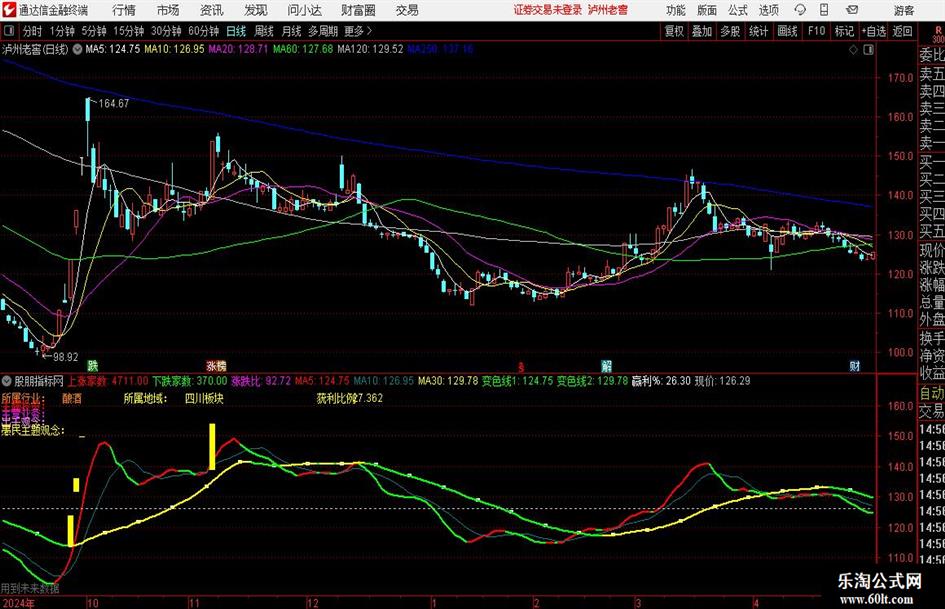Switch to the 分时 chart tab
Image resolution: width=945 pixels, height=609 pixels.
32,31
